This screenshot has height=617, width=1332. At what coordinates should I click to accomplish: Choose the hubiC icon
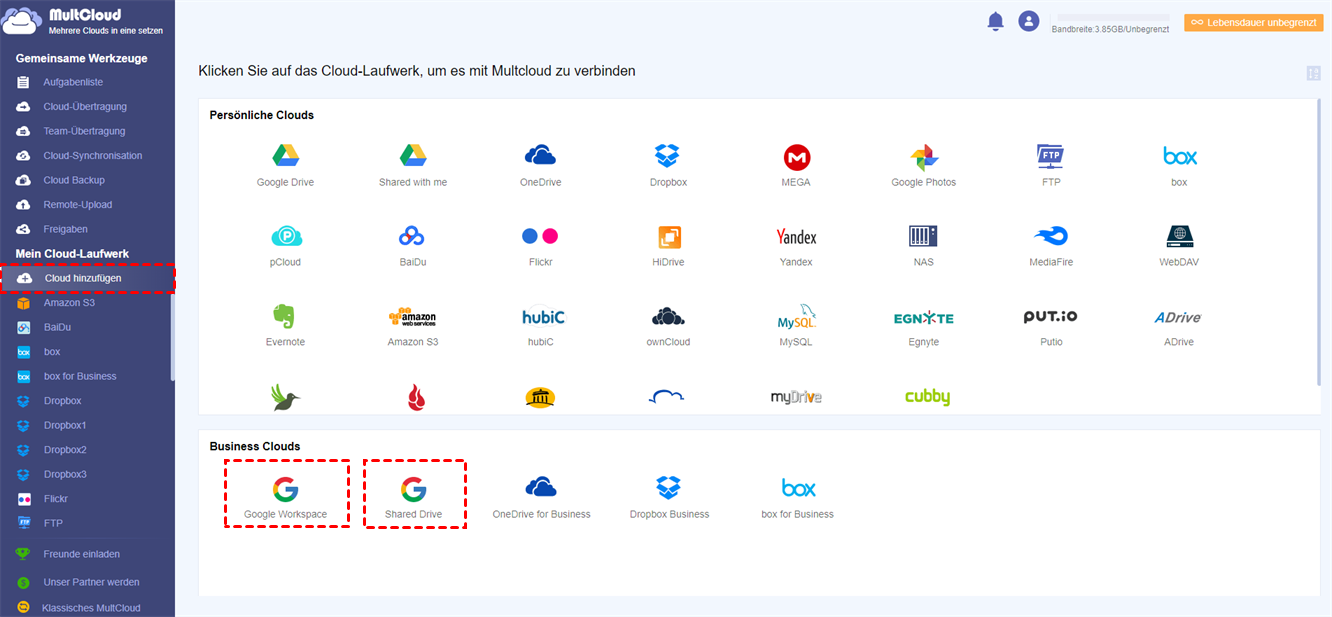[543, 317]
